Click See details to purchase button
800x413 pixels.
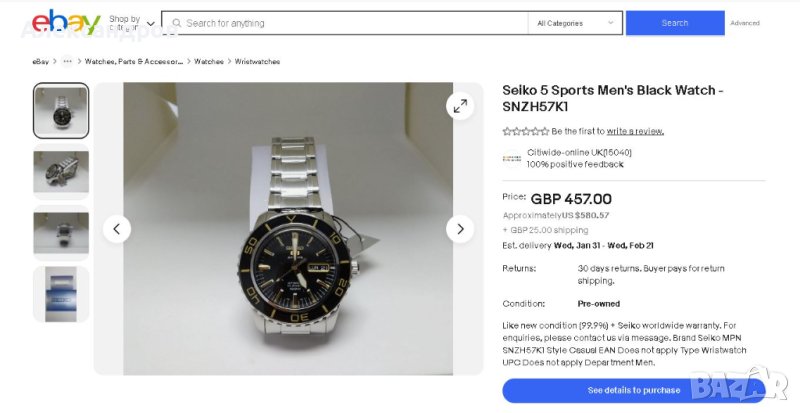(633, 390)
